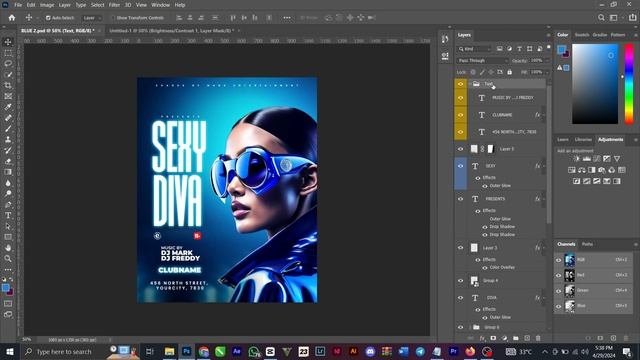Expand the Group 6 folder
Image resolution: width=640 pixels, height=360 pixels.
(470, 327)
